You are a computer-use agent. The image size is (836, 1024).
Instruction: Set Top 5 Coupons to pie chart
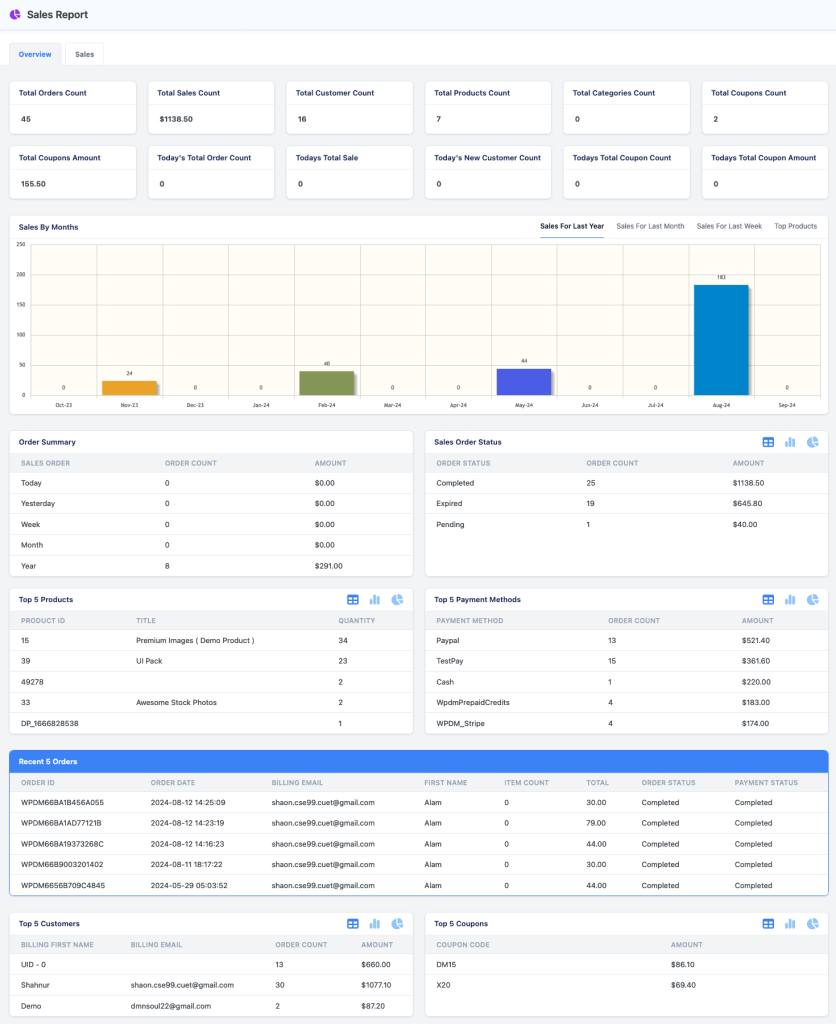(x=812, y=923)
